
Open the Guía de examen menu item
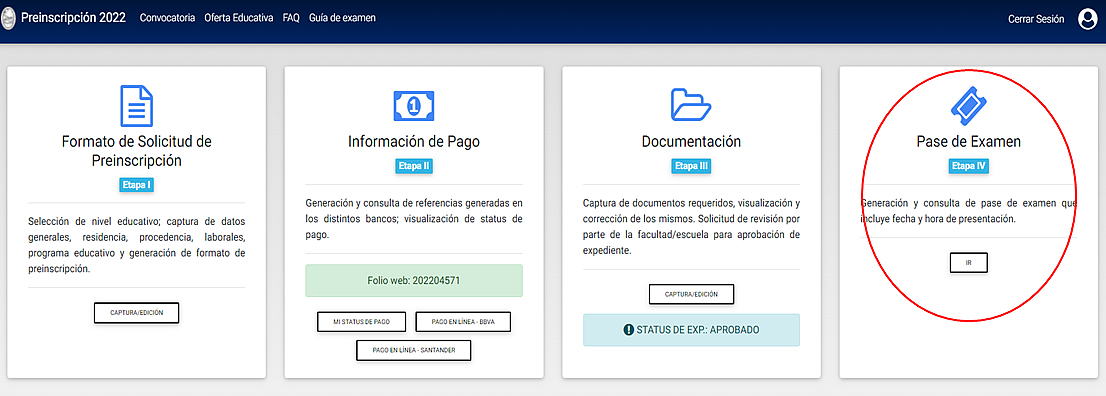point(342,18)
